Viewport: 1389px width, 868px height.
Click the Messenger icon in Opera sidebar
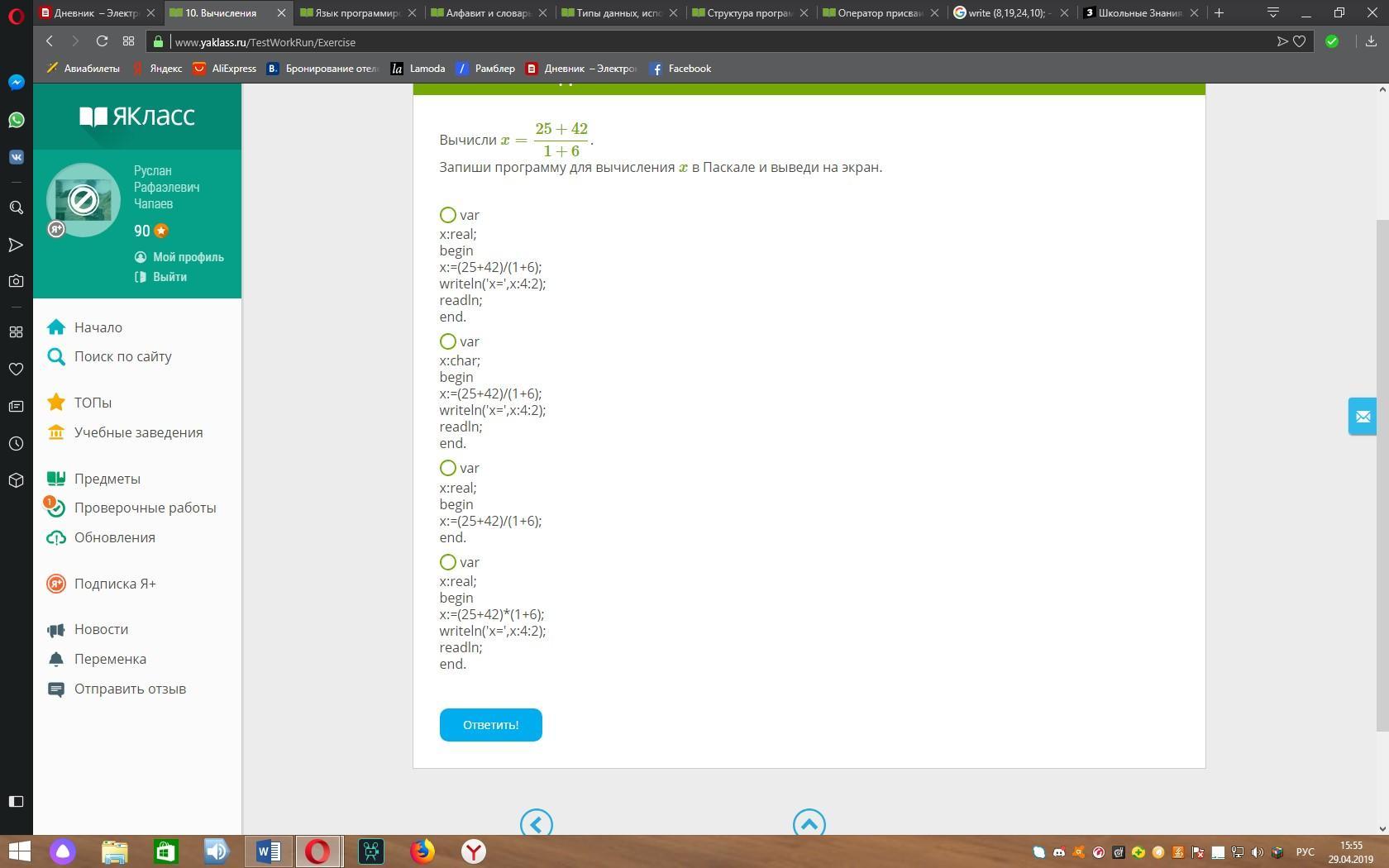pyautogui.click(x=16, y=82)
